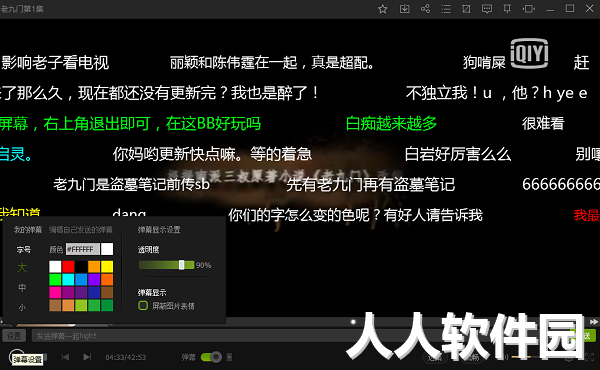Skip to next episode button
Image resolution: width=600 pixels, height=370 pixels.
[87, 357]
